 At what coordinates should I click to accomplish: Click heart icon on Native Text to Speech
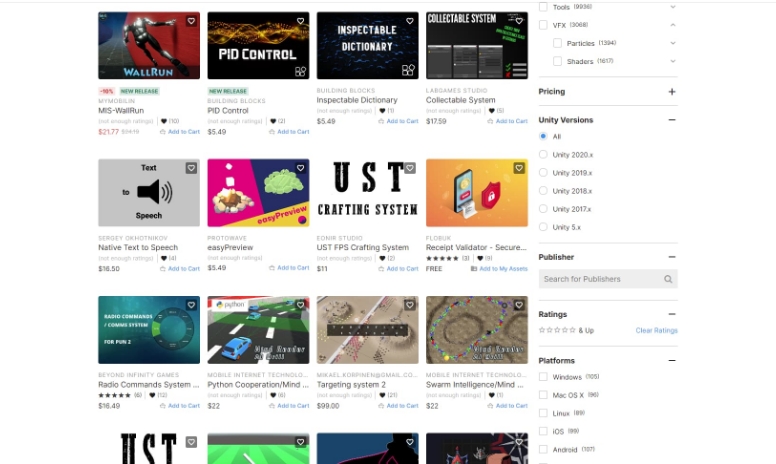tap(191, 168)
